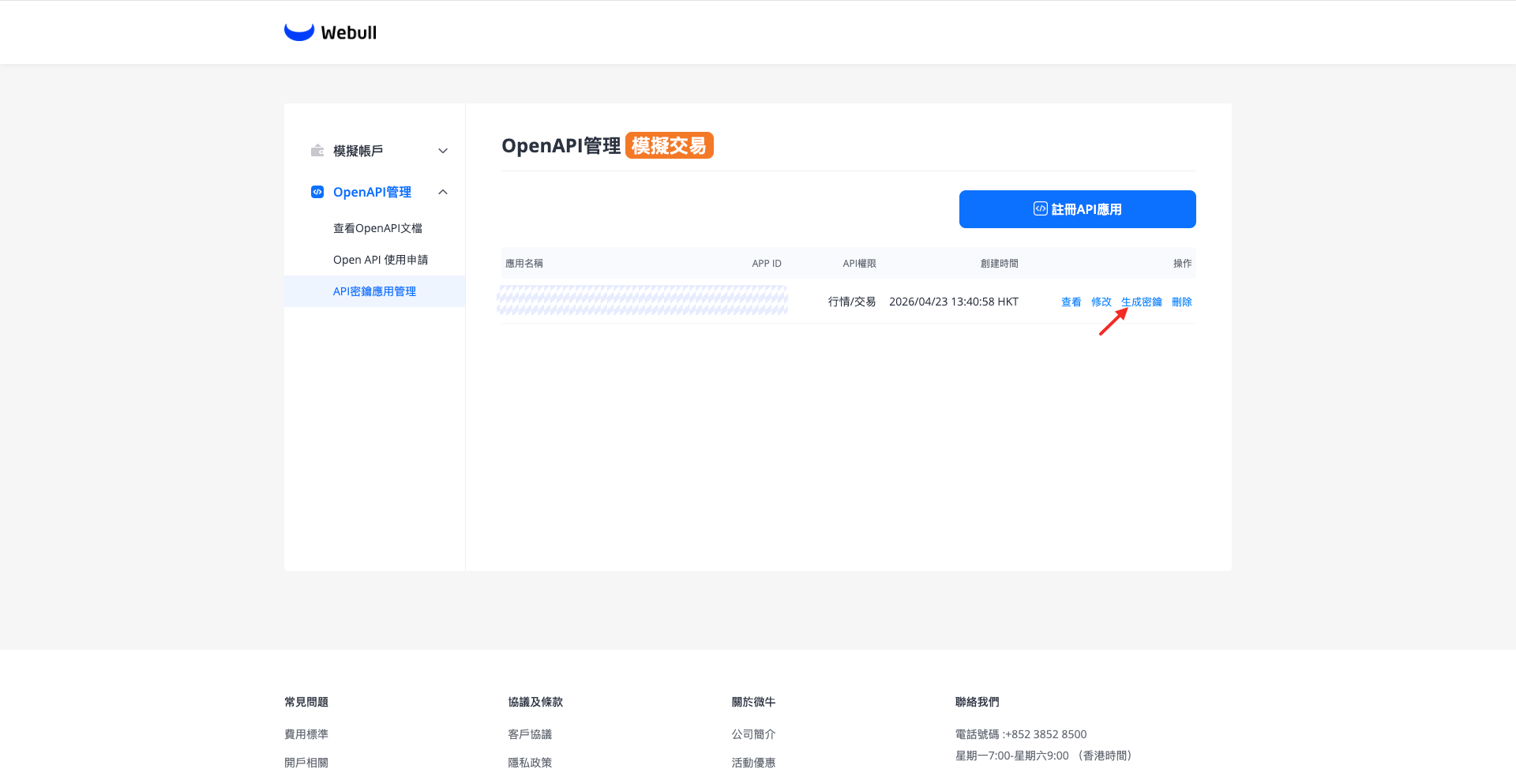Viewport: 1516px width, 784px height.
Task: Click the OpenAPI管理 page heading
Action: coord(561,146)
